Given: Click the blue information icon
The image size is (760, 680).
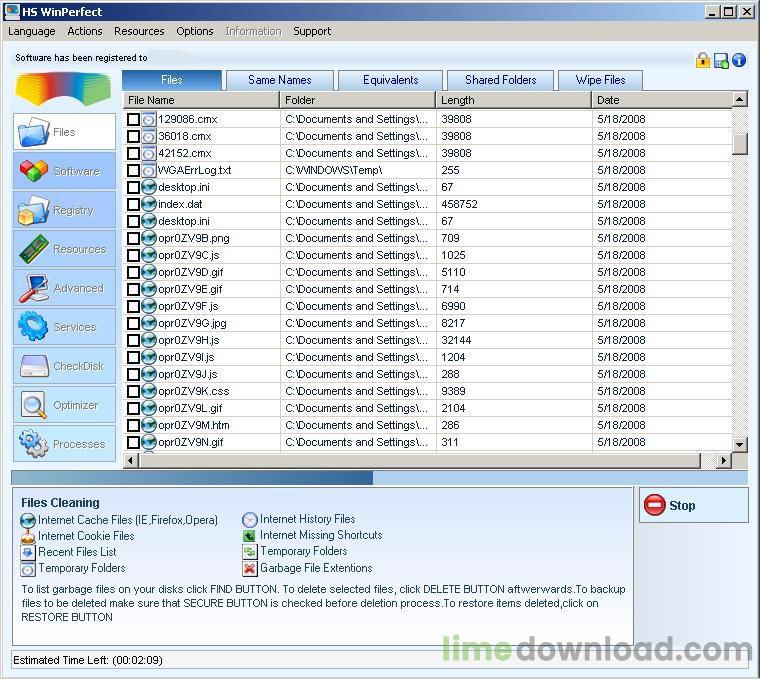Looking at the screenshot, I should click(739, 60).
